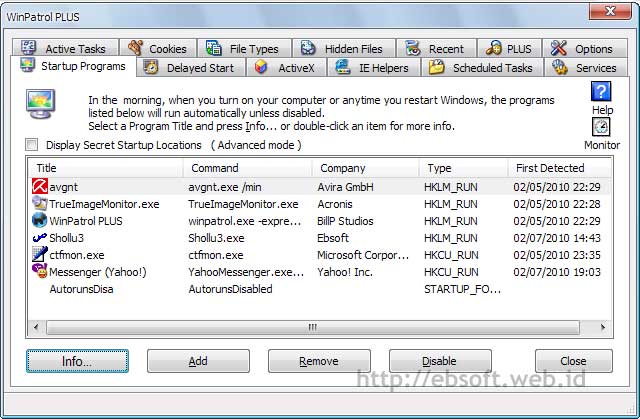Click the Microsoft Corpor... company cell
This screenshot has height=419, width=640.
pos(363,255)
